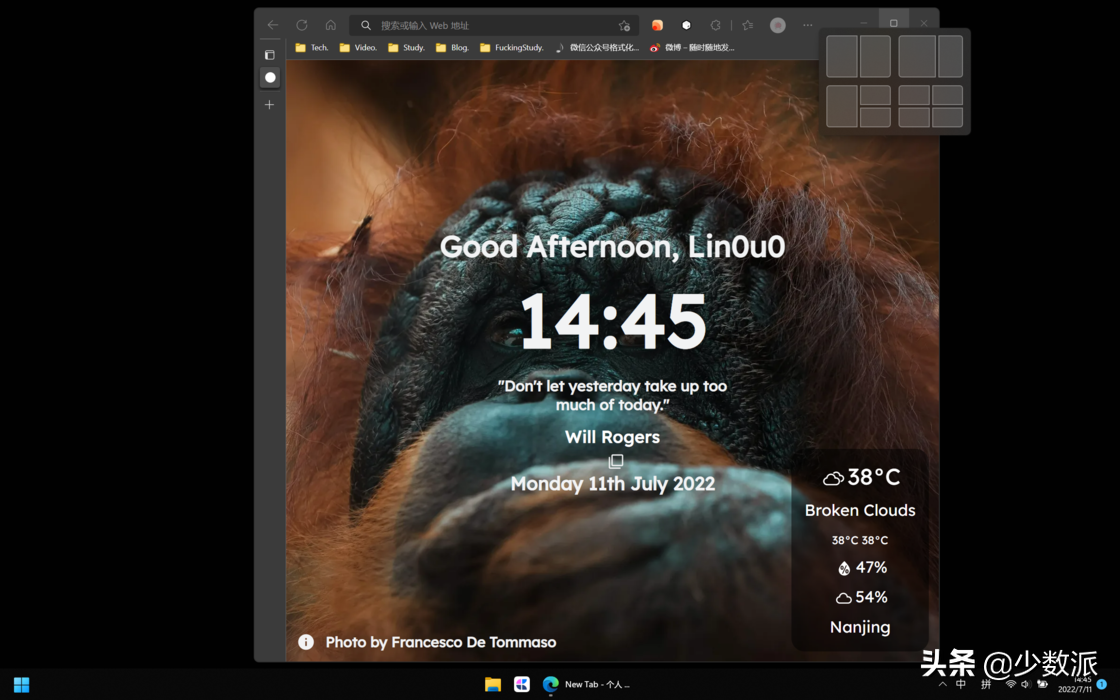Toggle the vertical tabs pane
The height and width of the screenshot is (700, 1120).
pyautogui.click(x=269, y=54)
